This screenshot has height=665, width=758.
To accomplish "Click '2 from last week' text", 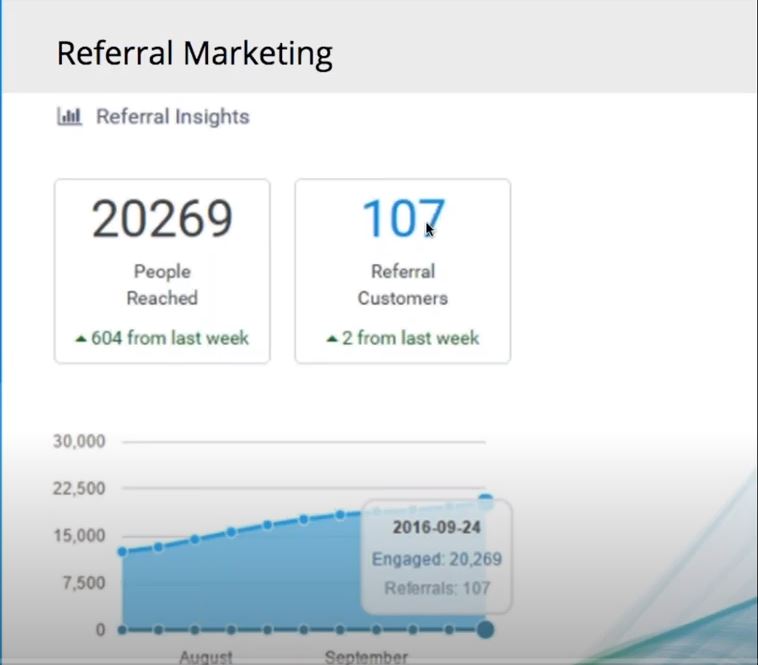I will [410, 338].
